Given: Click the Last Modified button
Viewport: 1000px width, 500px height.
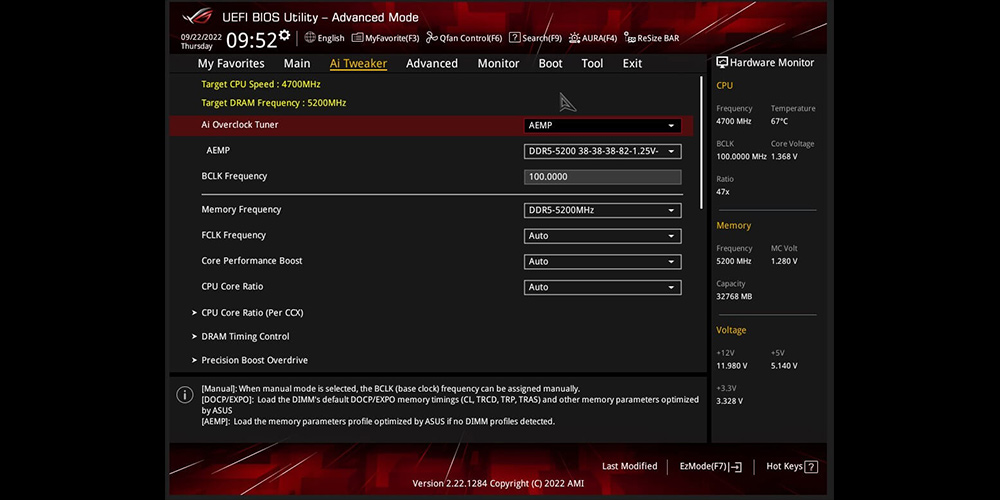Looking at the screenshot, I should click(629, 467).
